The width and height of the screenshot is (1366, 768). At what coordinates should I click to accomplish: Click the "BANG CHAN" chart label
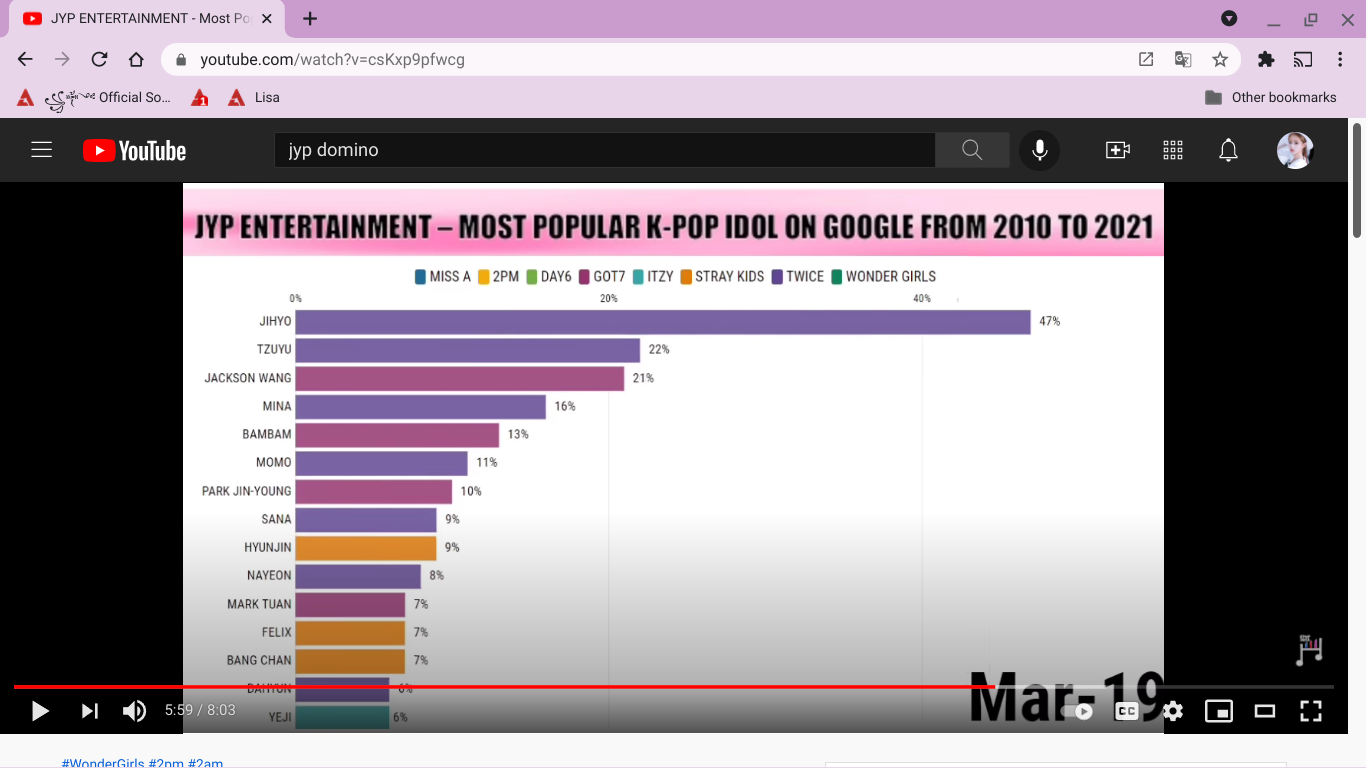[259, 660]
